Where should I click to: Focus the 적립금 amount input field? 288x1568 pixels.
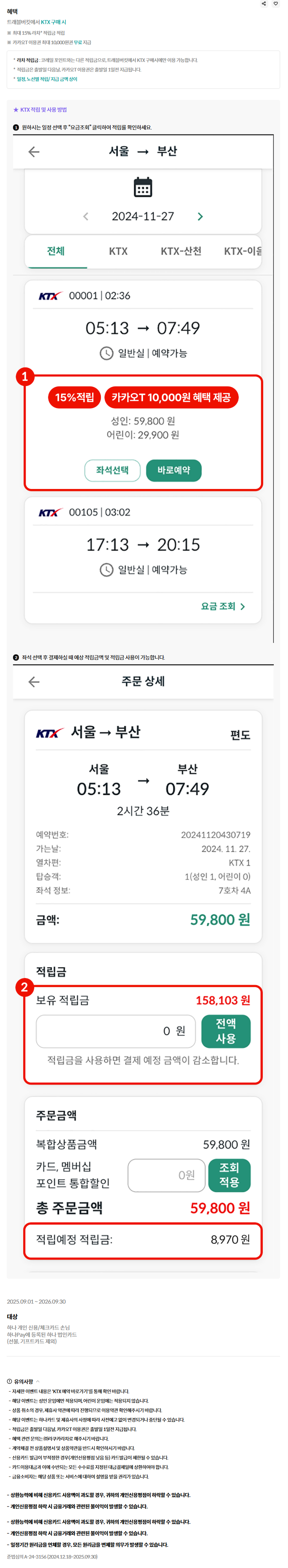tap(115, 1032)
